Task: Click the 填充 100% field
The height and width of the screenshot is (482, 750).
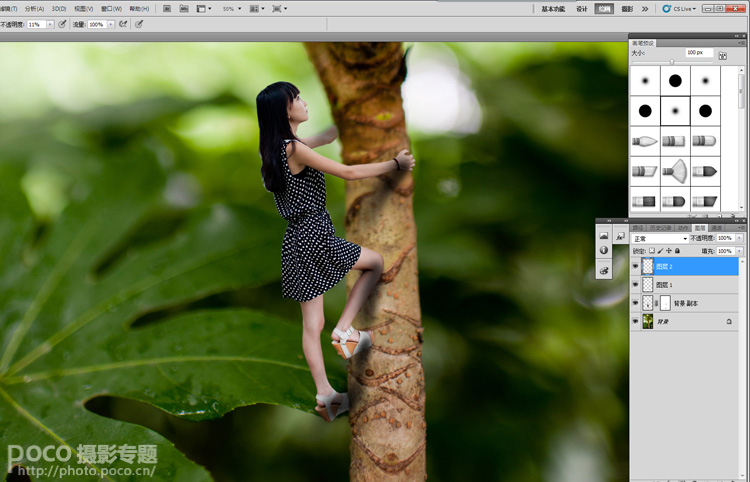Action: coord(725,251)
